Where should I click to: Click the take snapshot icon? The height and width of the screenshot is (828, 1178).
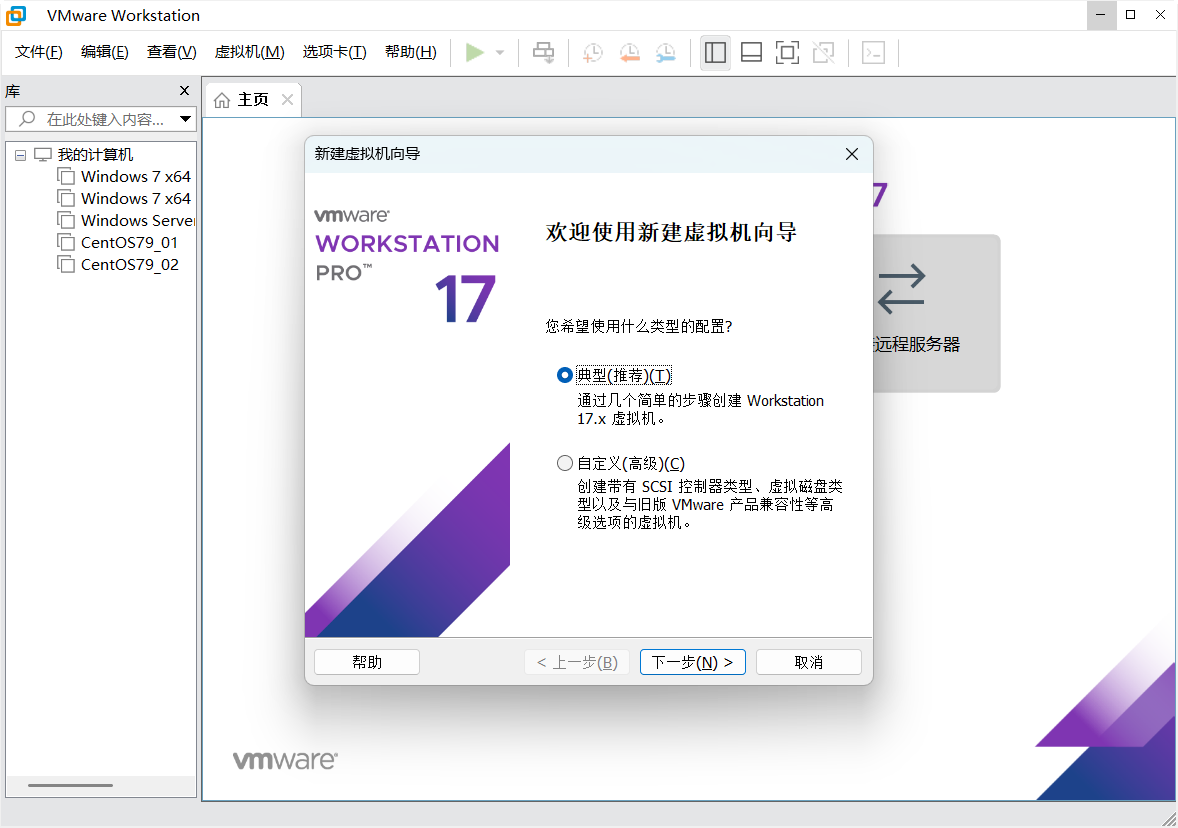pos(593,53)
